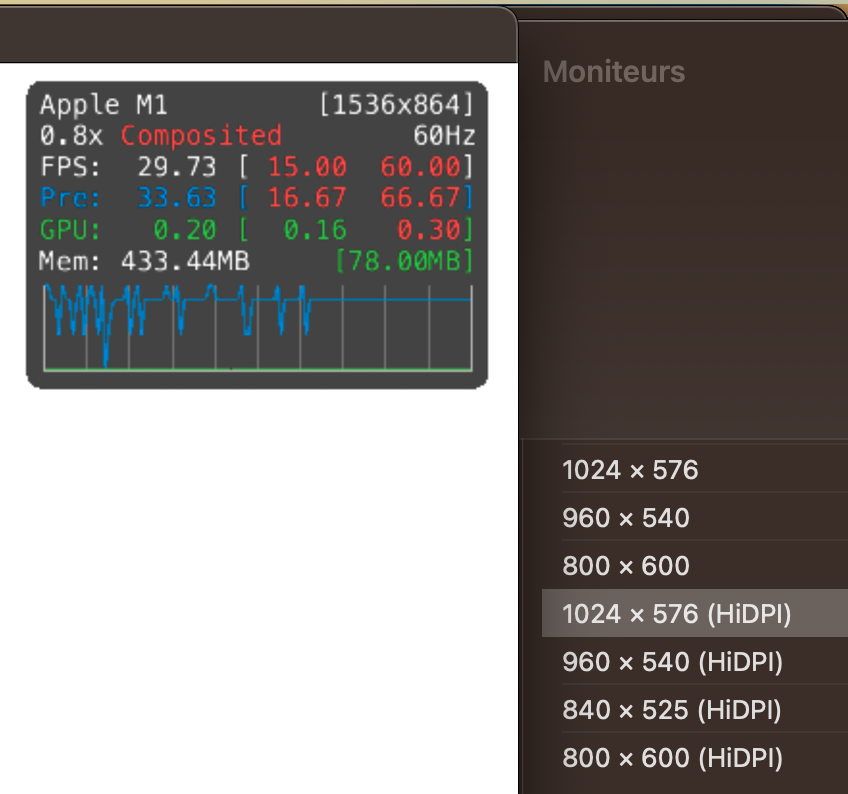This screenshot has height=794, width=848.
Task: Click the 0.8x scale value
Action: click(71, 135)
